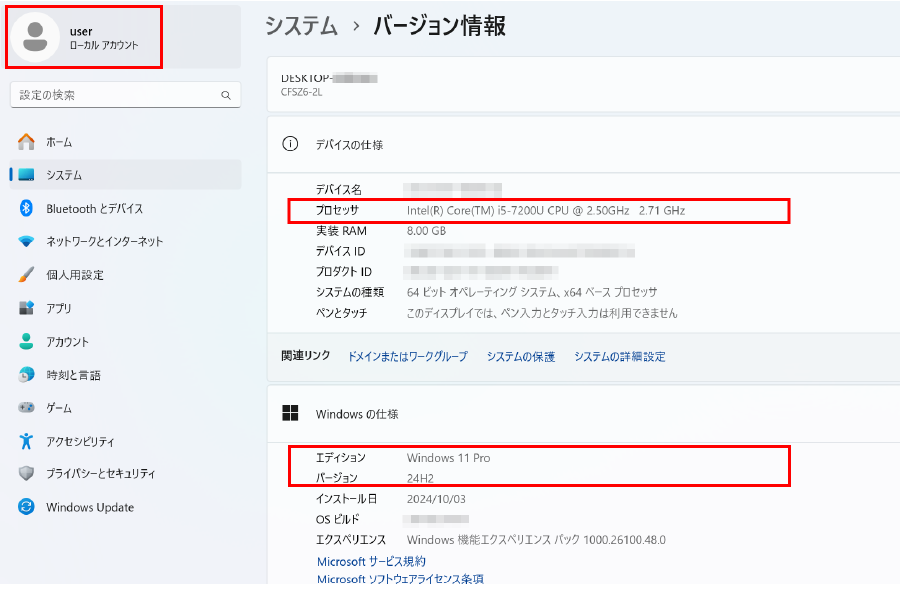Click the Bluetooth icon in sidebar
This screenshot has width=900, height=600.
tap(26, 208)
